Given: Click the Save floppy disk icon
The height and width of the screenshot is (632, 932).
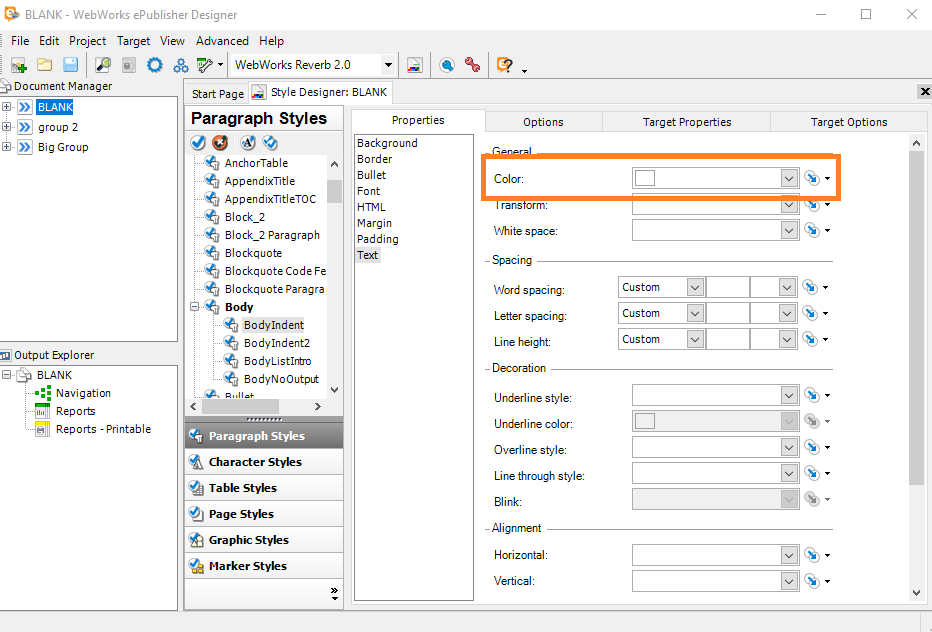Looking at the screenshot, I should [x=70, y=65].
